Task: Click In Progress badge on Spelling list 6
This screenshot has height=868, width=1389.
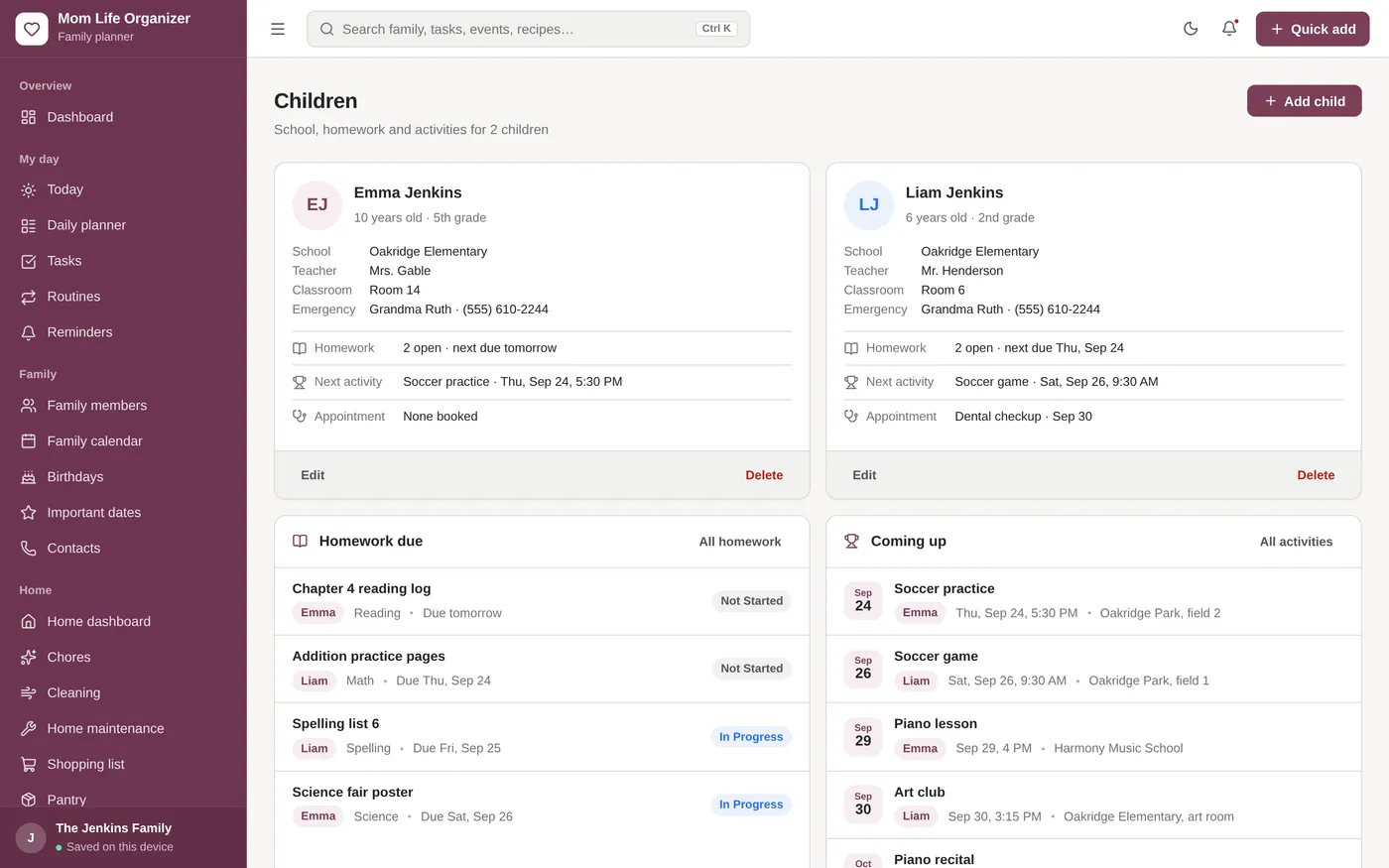Action: pos(751,737)
